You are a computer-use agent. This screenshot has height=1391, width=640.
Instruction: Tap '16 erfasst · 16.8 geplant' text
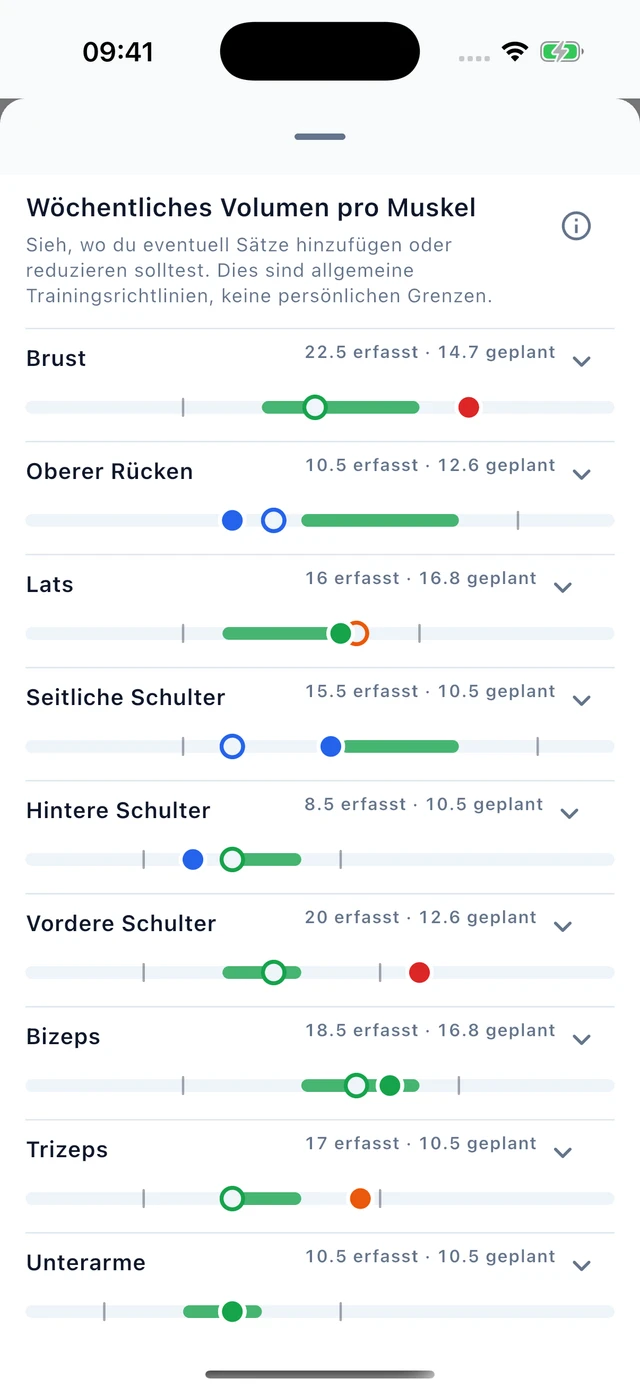click(x=421, y=578)
